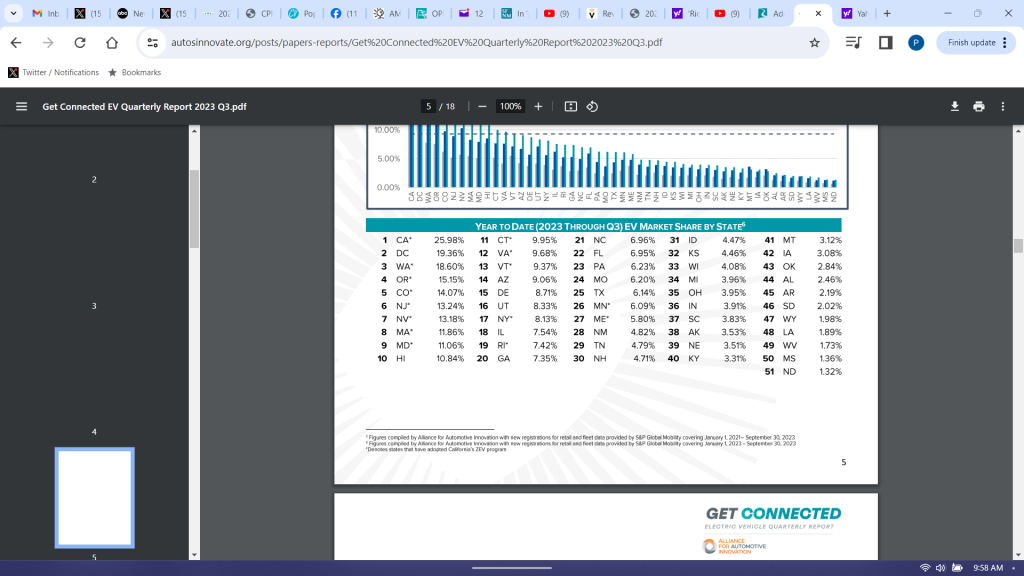Switch to the Gmail Inbox tab
1024x576 pixels.
pyautogui.click(x=45, y=14)
